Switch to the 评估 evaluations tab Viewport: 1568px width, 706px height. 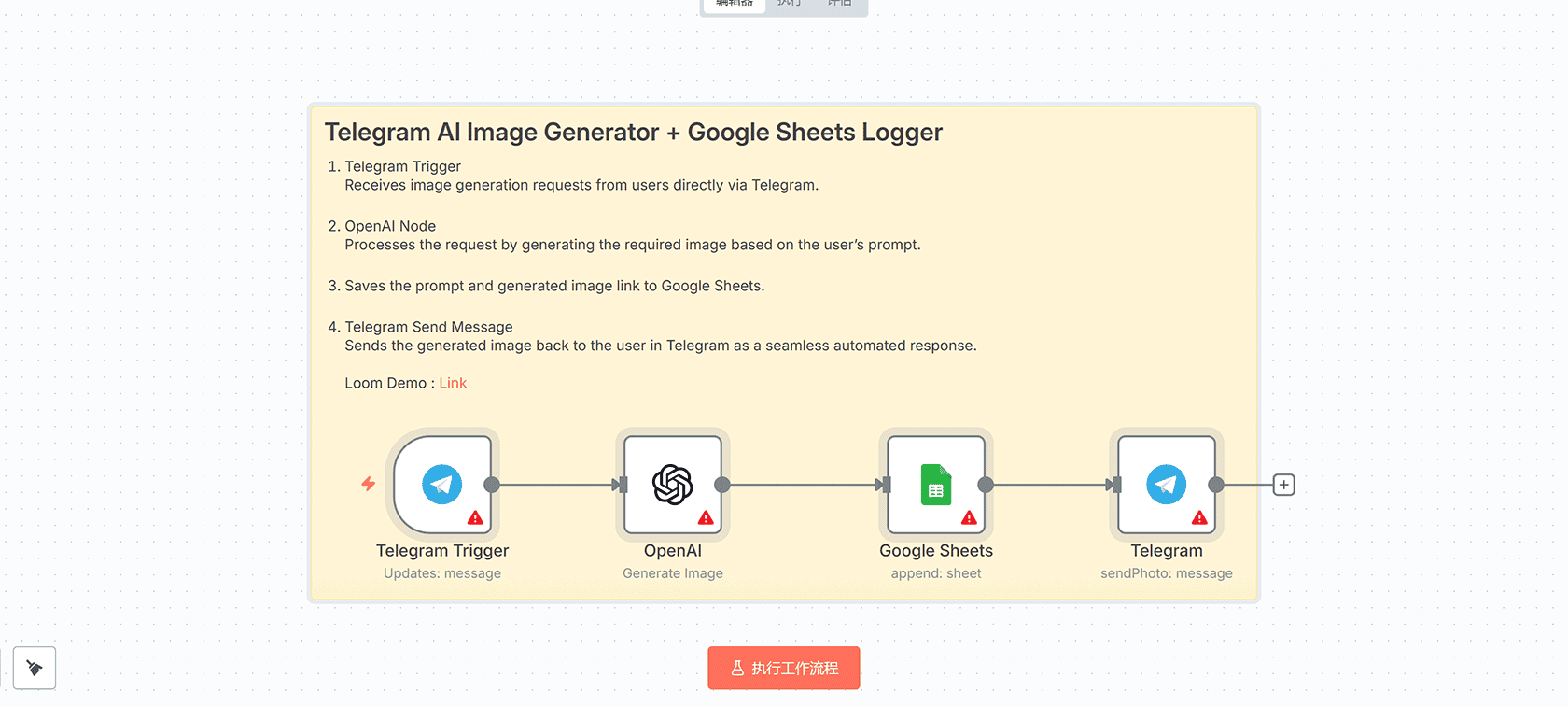point(840,4)
